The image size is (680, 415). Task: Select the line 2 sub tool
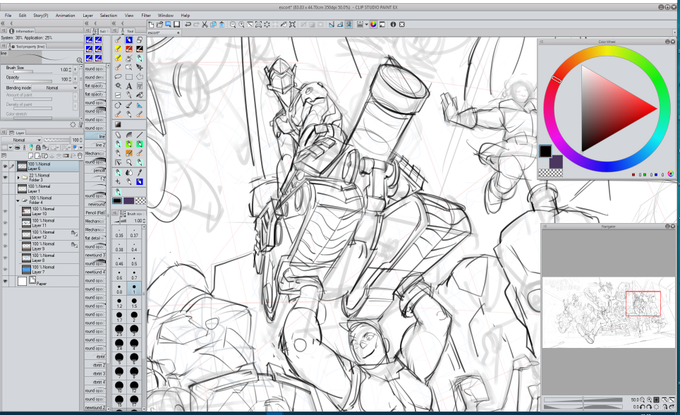point(95,145)
